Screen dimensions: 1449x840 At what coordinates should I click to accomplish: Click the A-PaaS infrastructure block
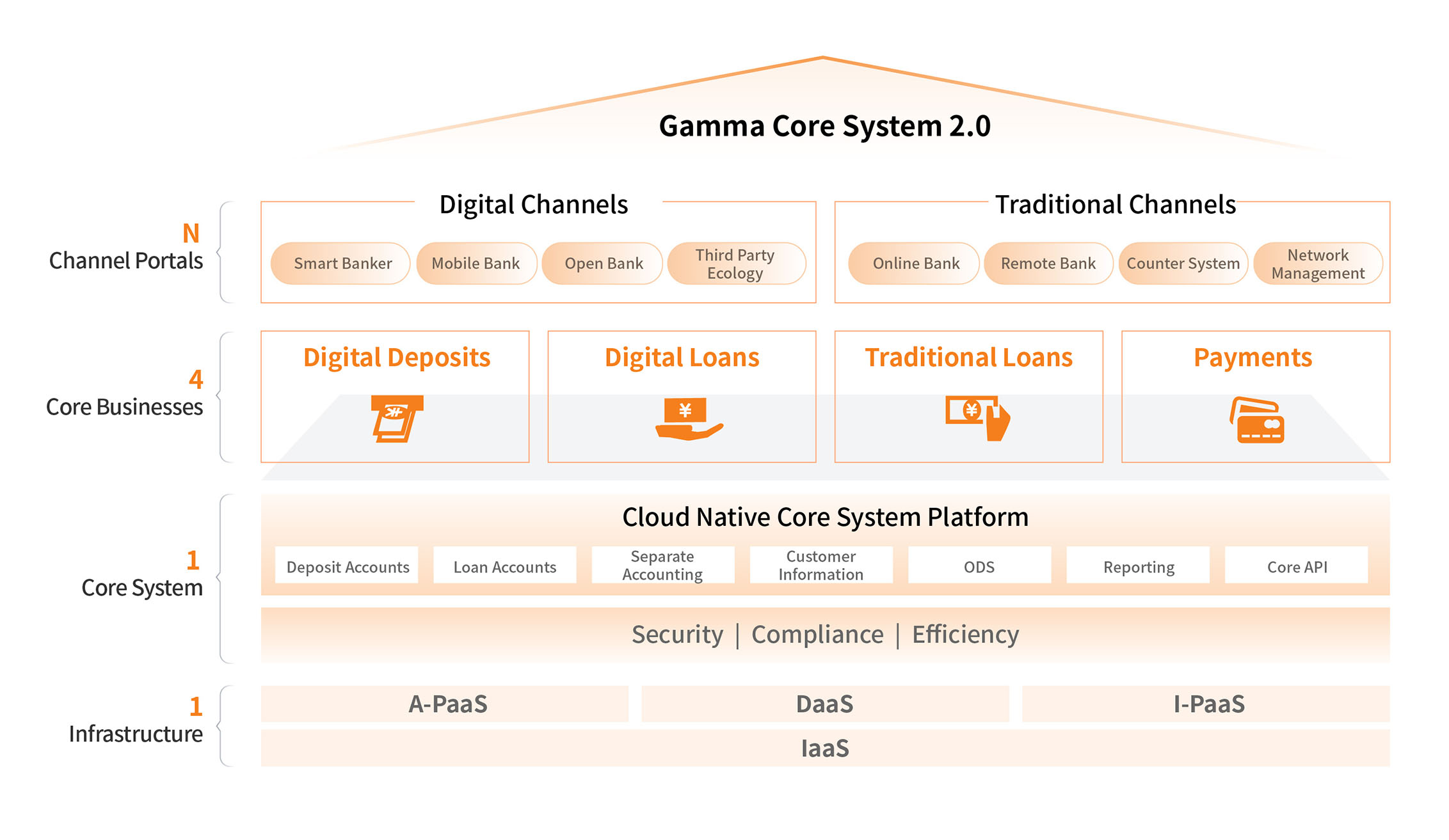pyautogui.click(x=446, y=704)
